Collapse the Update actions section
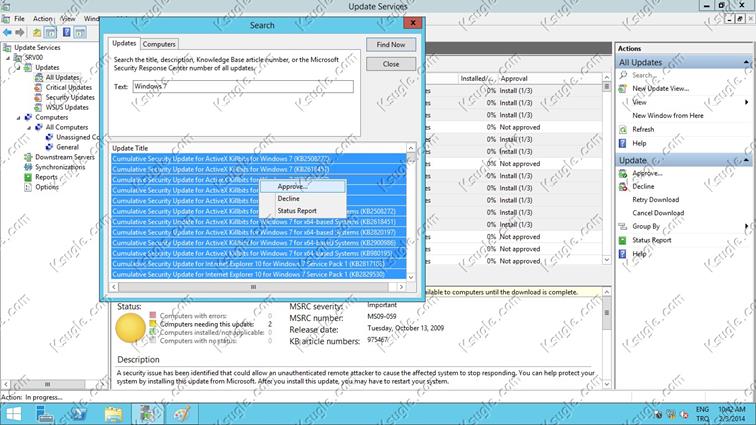 pos(746,160)
